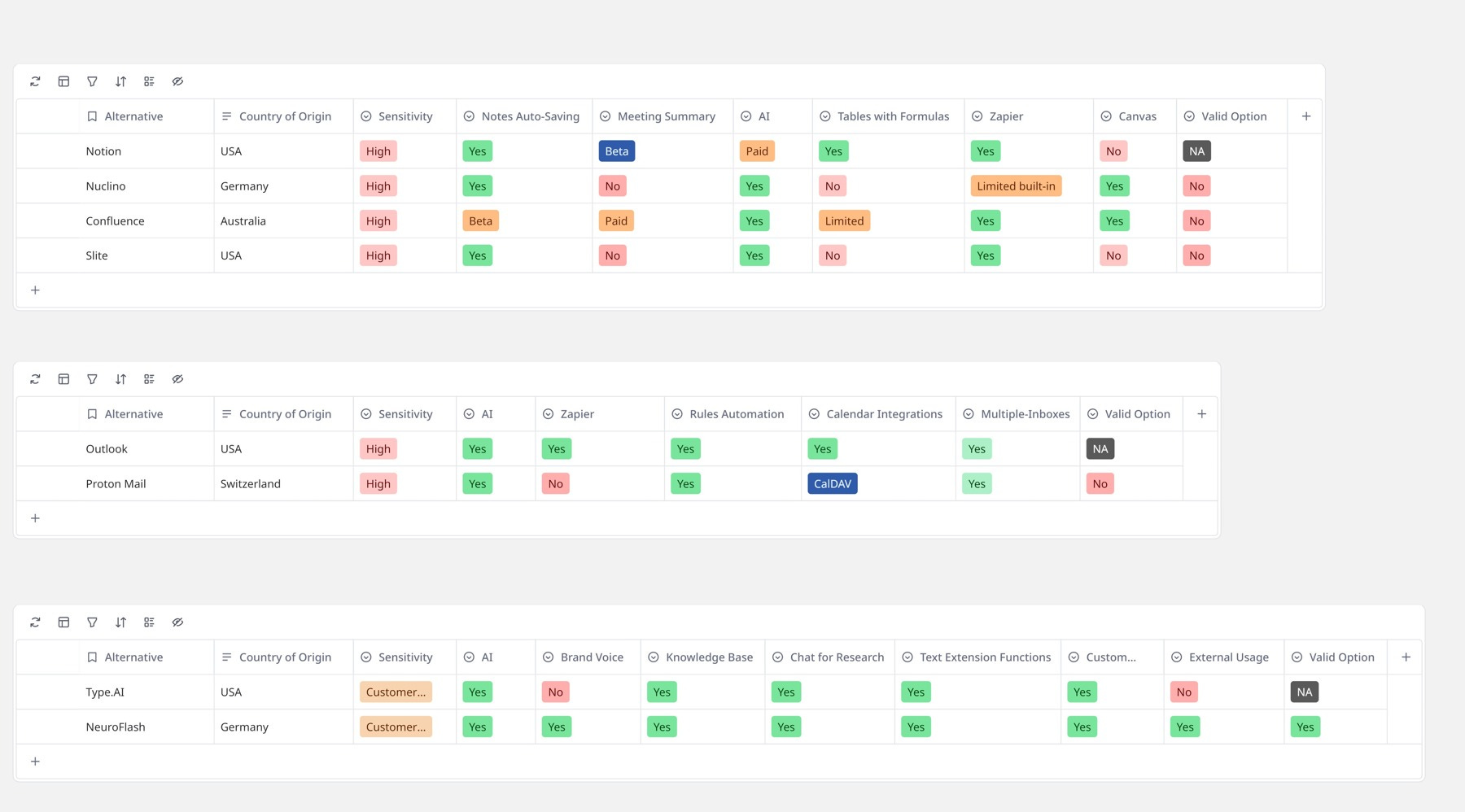1465x812 pixels.
Task: Open Notes Auto-Saving column header
Action: [524, 116]
